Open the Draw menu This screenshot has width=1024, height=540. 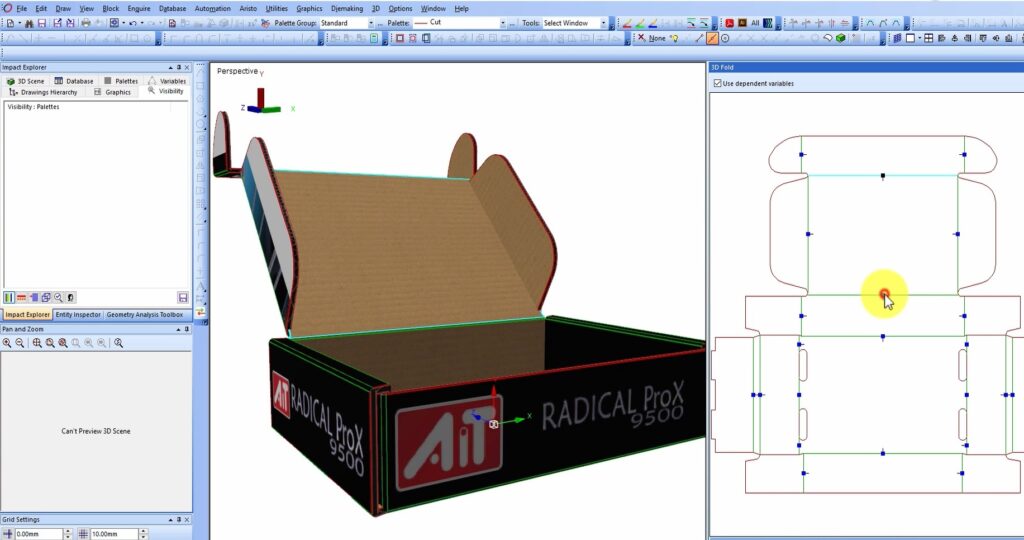pyautogui.click(x=63, y=8)
